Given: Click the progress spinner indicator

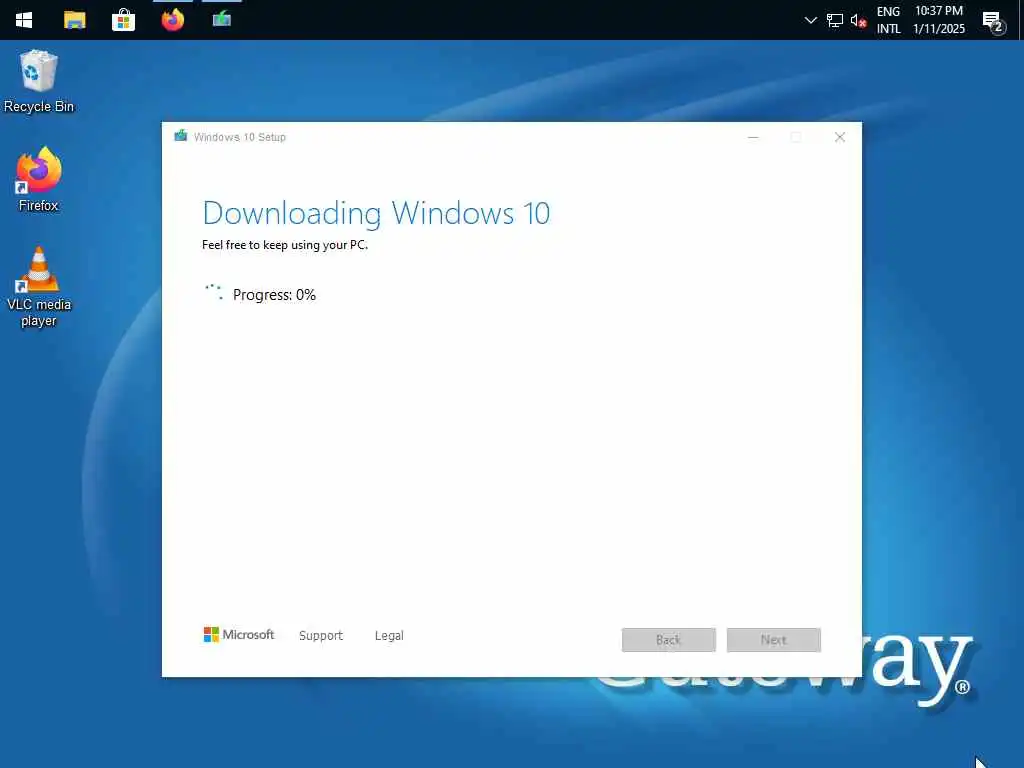Looking at the screenshot, I should (214, 292).
